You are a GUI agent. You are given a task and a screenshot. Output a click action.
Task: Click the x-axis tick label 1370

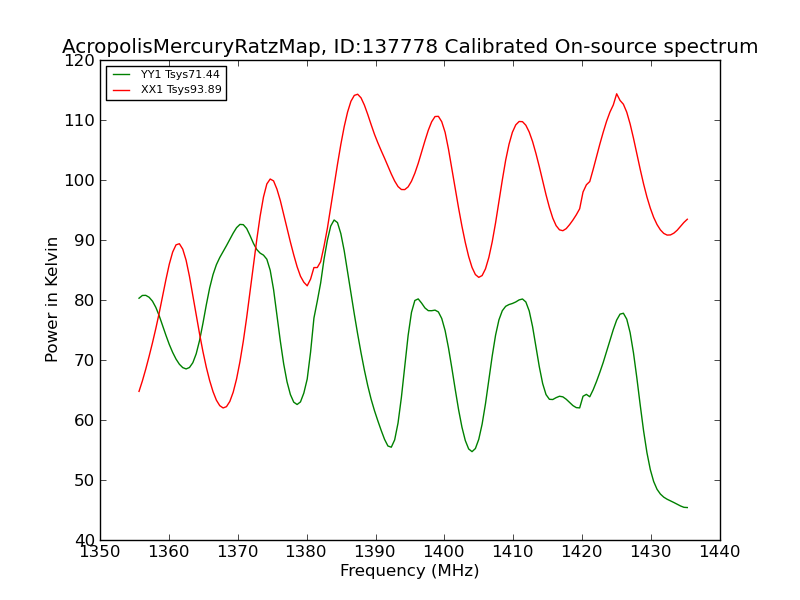pyautogui.click(x=238, y=552)
